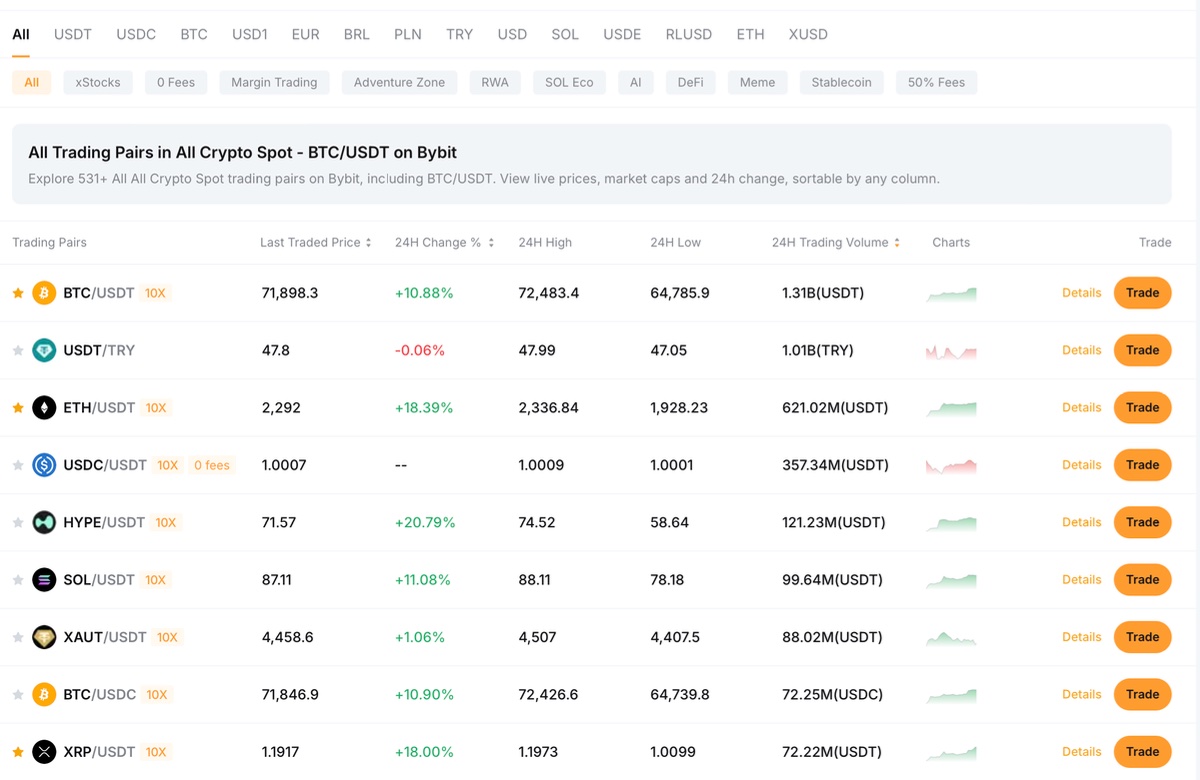Toggle favorite star for USDT/TRY
1200x780 pixels.
tap(18, 350)
